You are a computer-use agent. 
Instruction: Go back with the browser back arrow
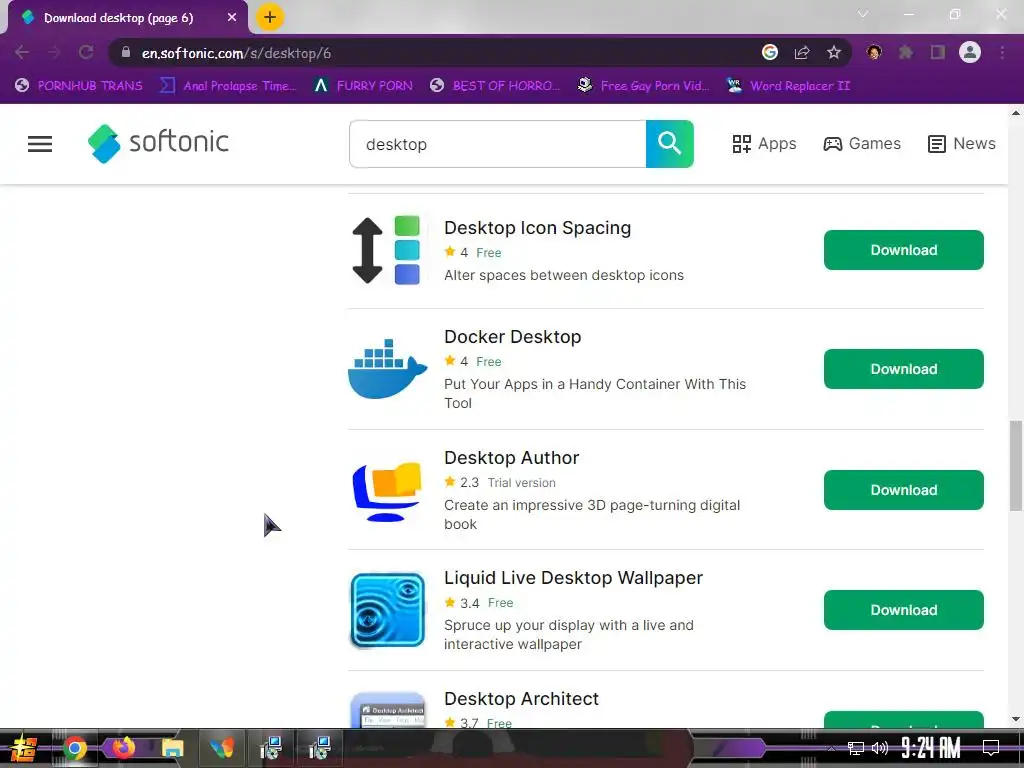coord(22,52)
